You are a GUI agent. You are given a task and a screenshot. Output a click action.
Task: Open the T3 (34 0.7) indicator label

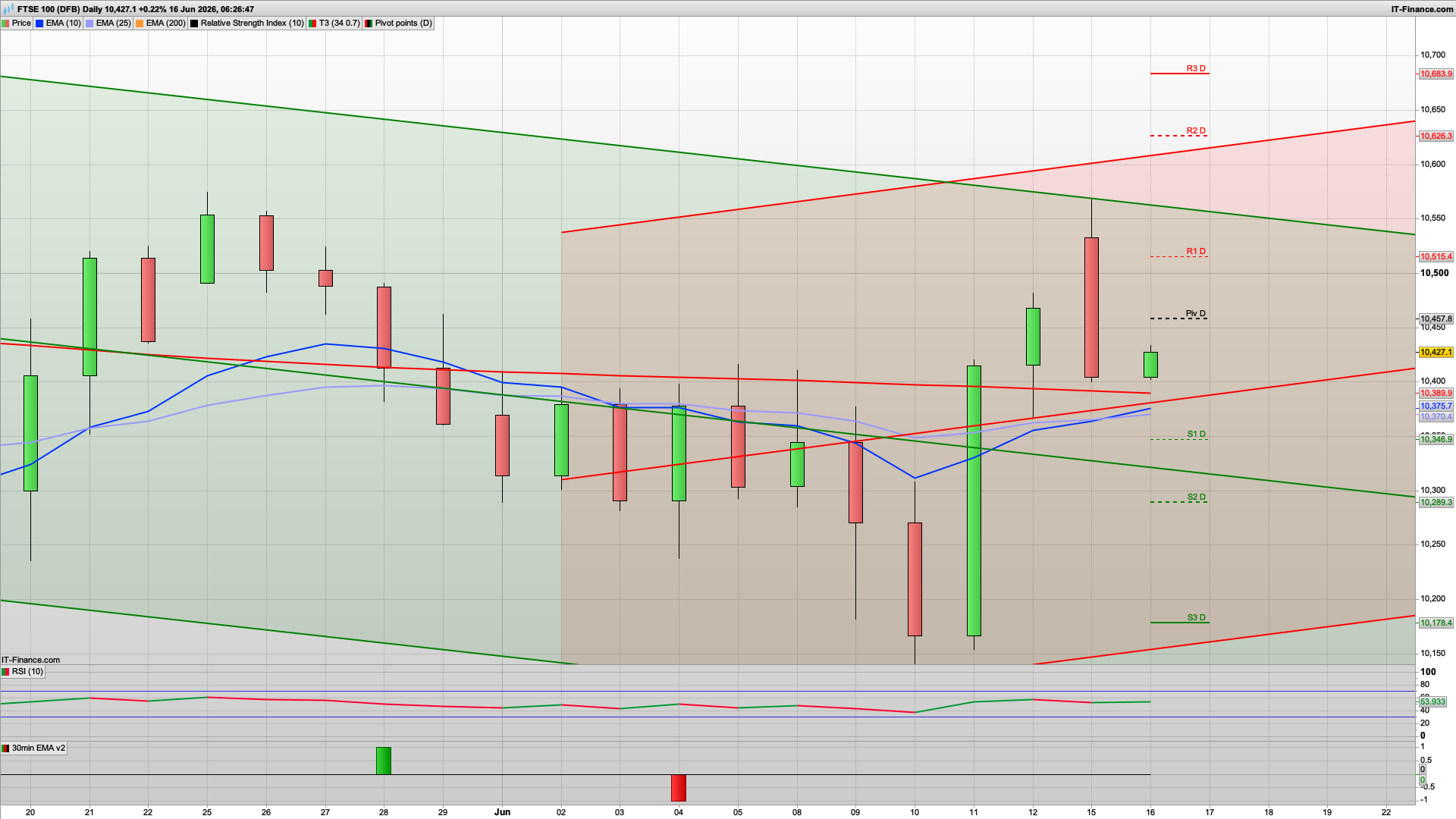(x=339, y=24)
